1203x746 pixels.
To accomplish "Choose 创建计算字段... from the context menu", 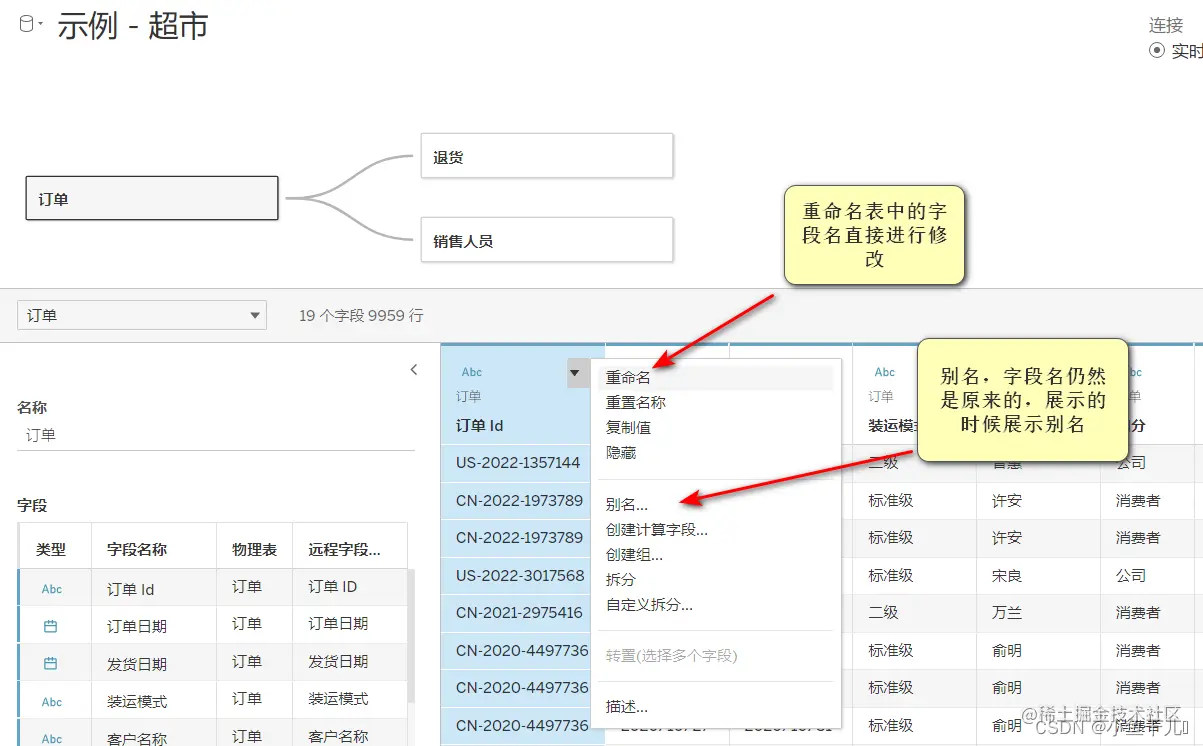I will click(x=715, y=529).
